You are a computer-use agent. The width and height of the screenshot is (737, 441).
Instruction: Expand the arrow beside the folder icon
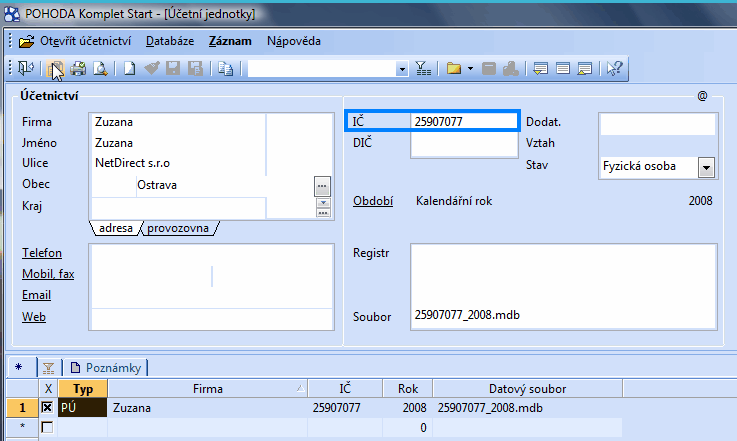[470, 69]
